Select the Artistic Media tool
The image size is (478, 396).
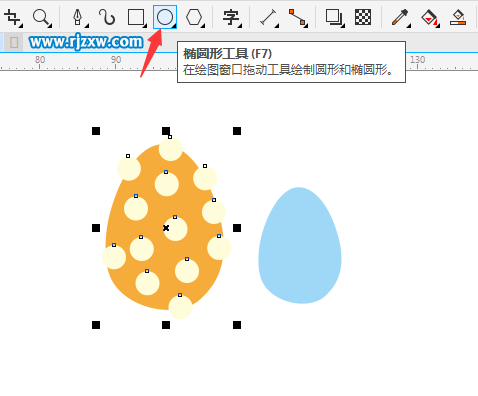click(107, 17)
